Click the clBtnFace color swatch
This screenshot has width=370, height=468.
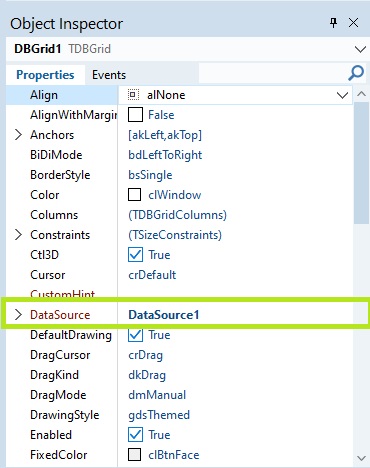(x=134, y=455)
